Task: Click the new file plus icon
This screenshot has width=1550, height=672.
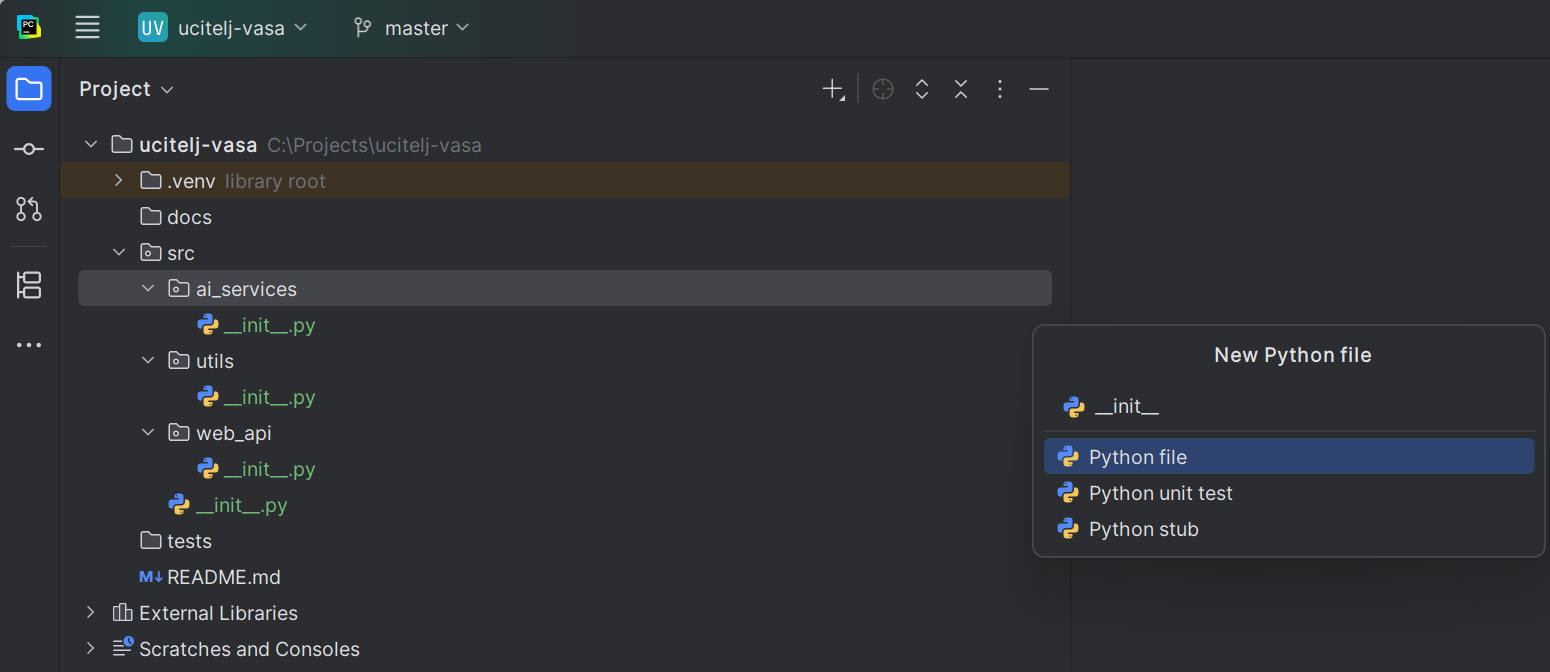Action: (832, 89)
